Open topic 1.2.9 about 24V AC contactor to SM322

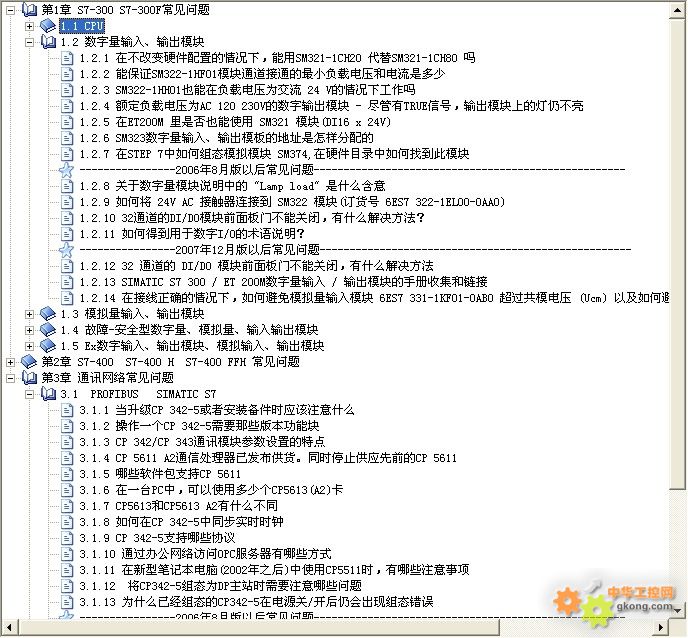coord(292,202)
